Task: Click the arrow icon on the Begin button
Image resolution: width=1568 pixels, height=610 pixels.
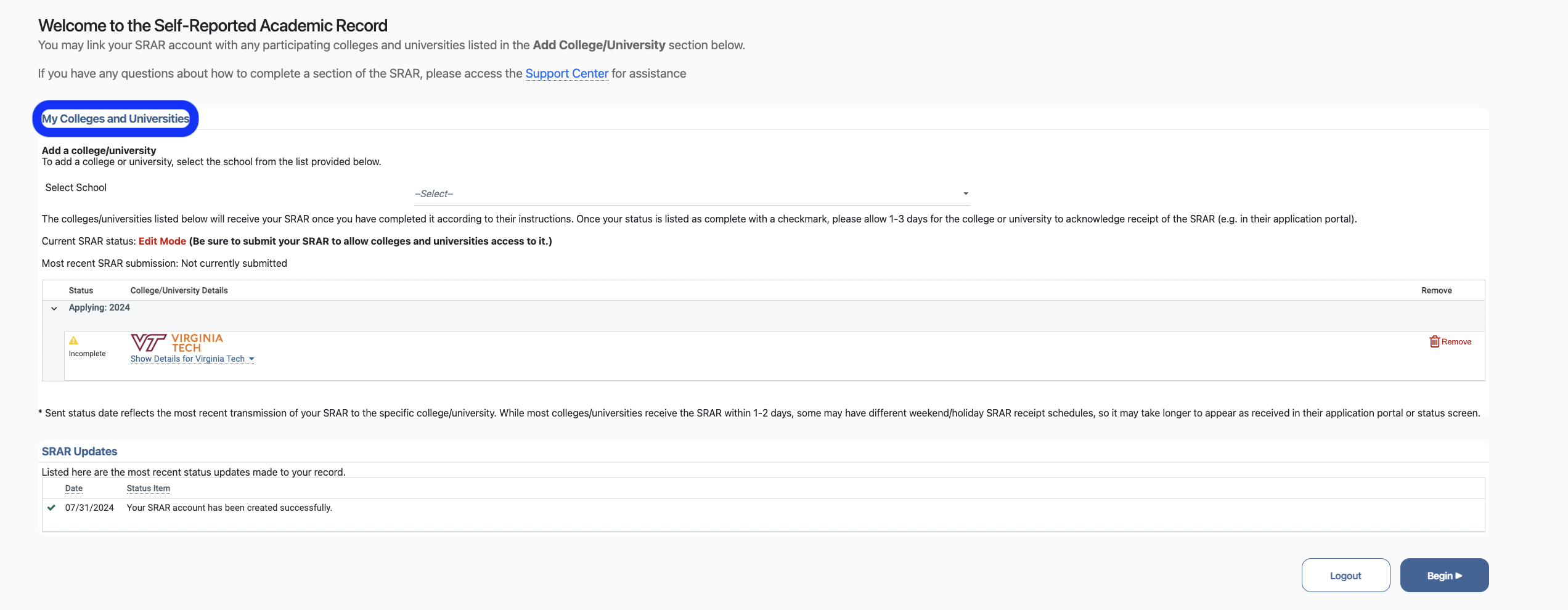Action: pos(1459,575)
